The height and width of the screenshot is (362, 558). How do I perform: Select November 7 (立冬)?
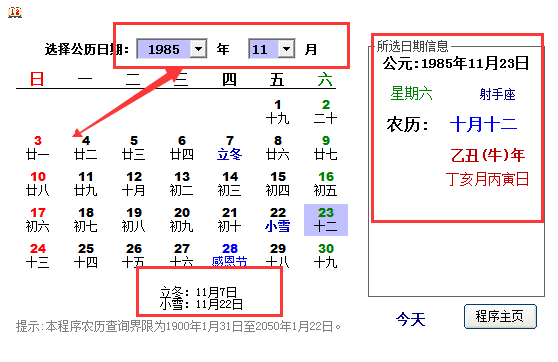click(x=230, y=148)
